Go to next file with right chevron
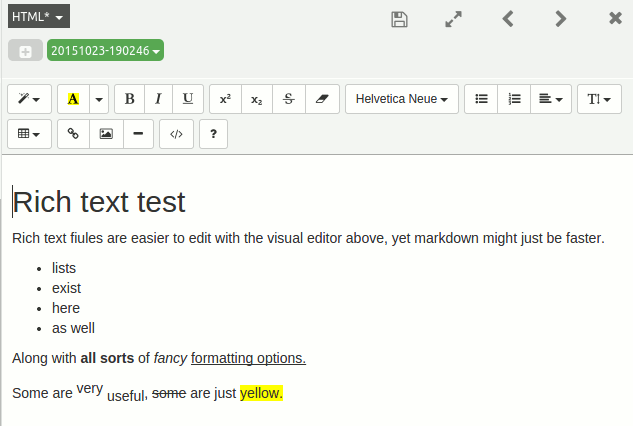Screen dimensions: 633x426 [560, 19]
